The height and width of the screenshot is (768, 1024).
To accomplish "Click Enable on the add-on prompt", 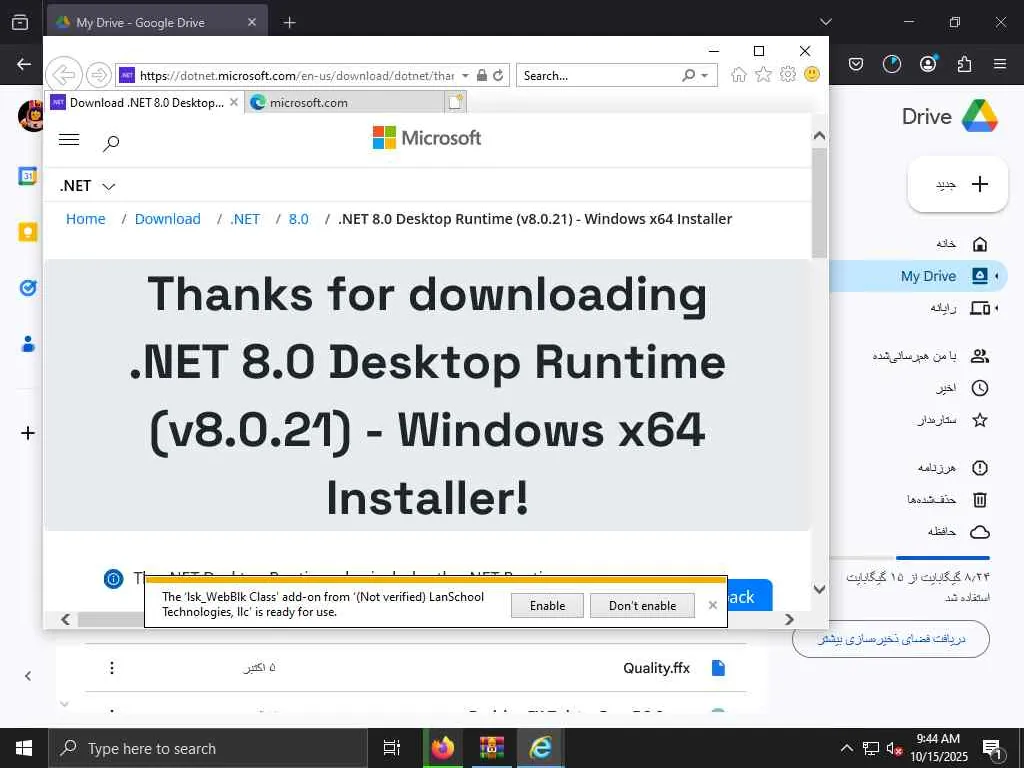I will pyautogui.click(x=547, y=605).
